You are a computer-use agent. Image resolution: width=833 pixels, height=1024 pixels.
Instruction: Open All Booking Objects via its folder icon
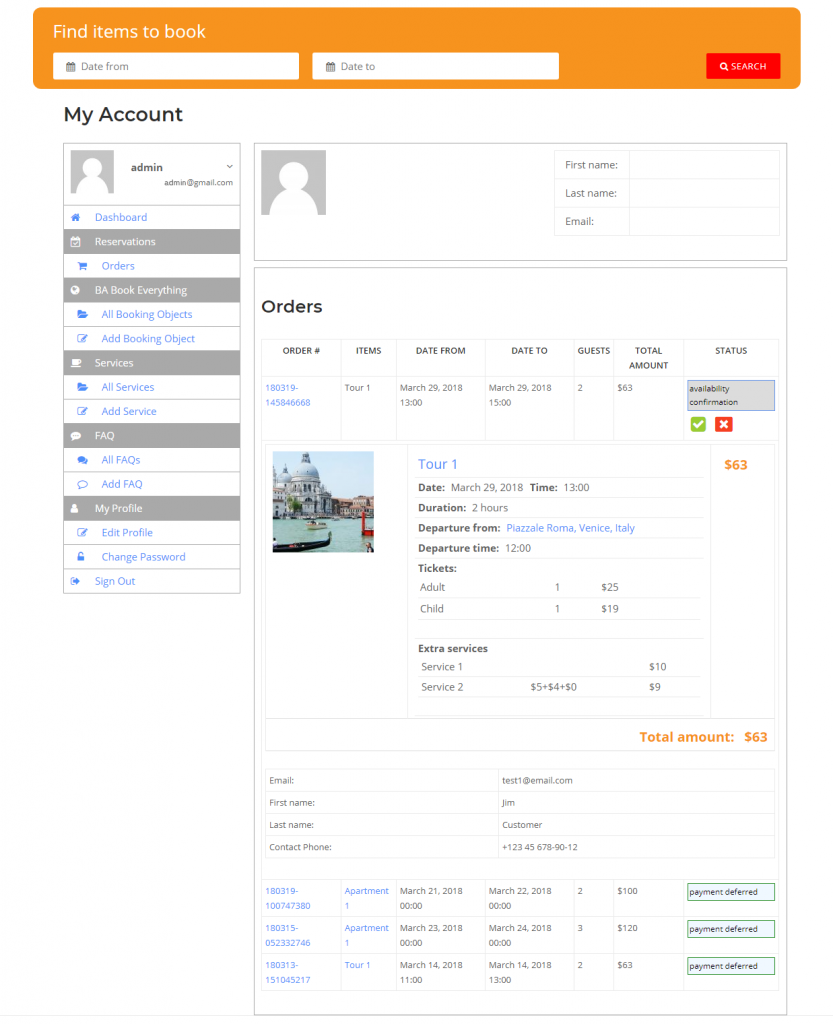click(x=84, y=314)
